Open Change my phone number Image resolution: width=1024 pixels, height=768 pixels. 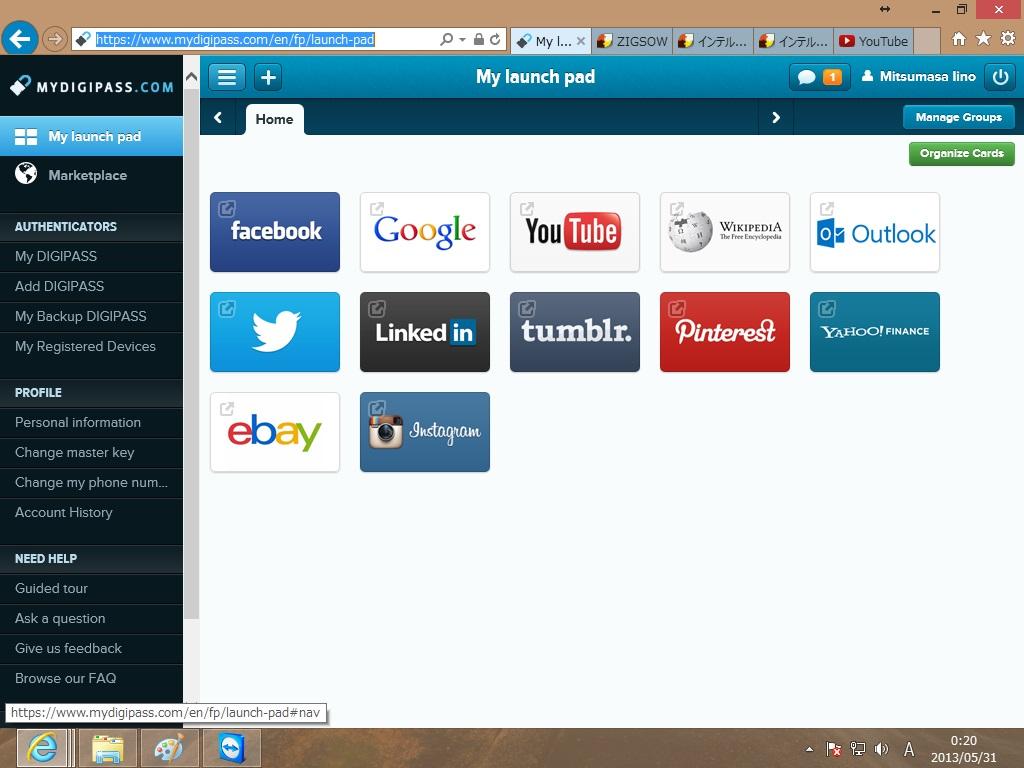91,483
